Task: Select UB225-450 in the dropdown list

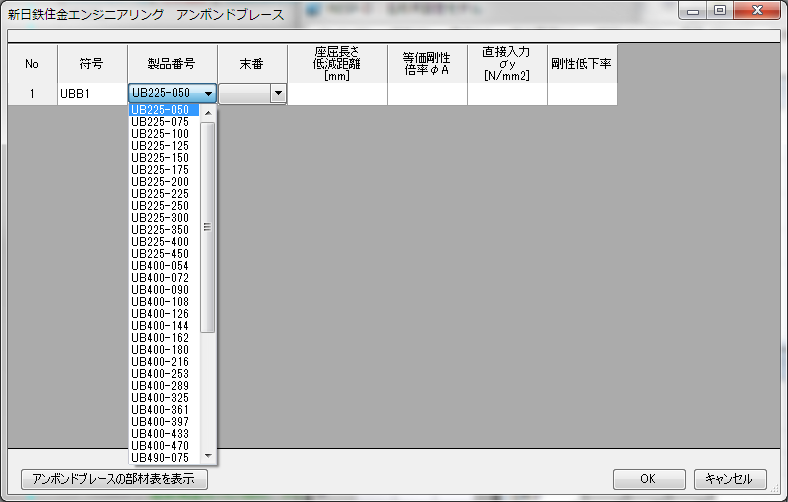Action: [164, 254]
